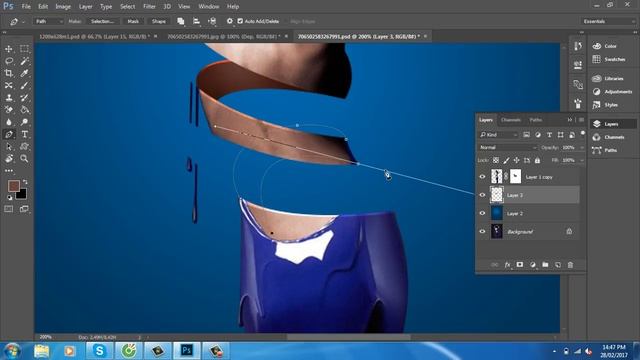The height and width of the screenshot is (360, 640).
Task: Toggle lock image pixels brush icon
Action: [x=506, y=160]
